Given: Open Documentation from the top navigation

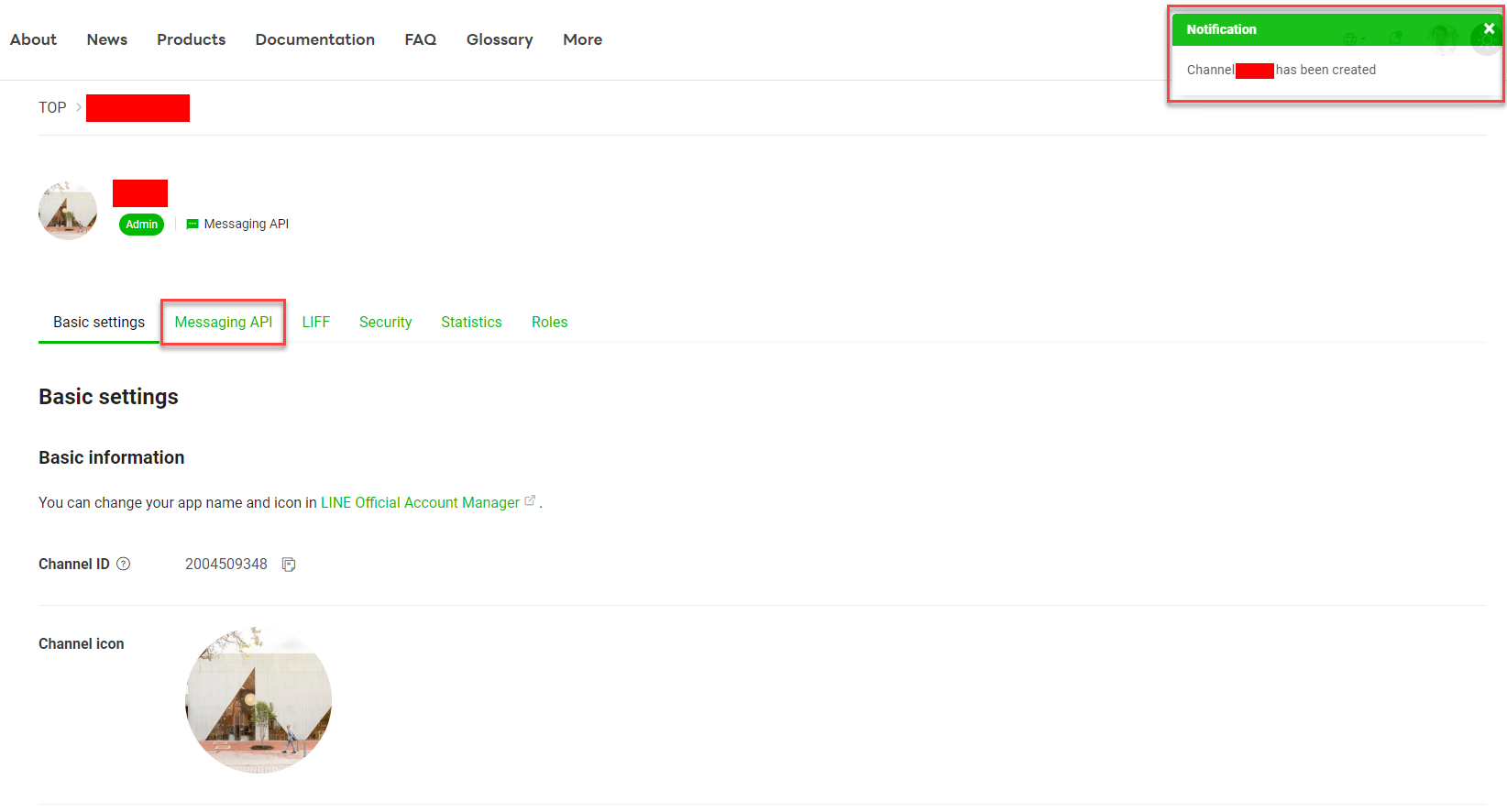Looking at the screenshot, I should click(314, 39).
